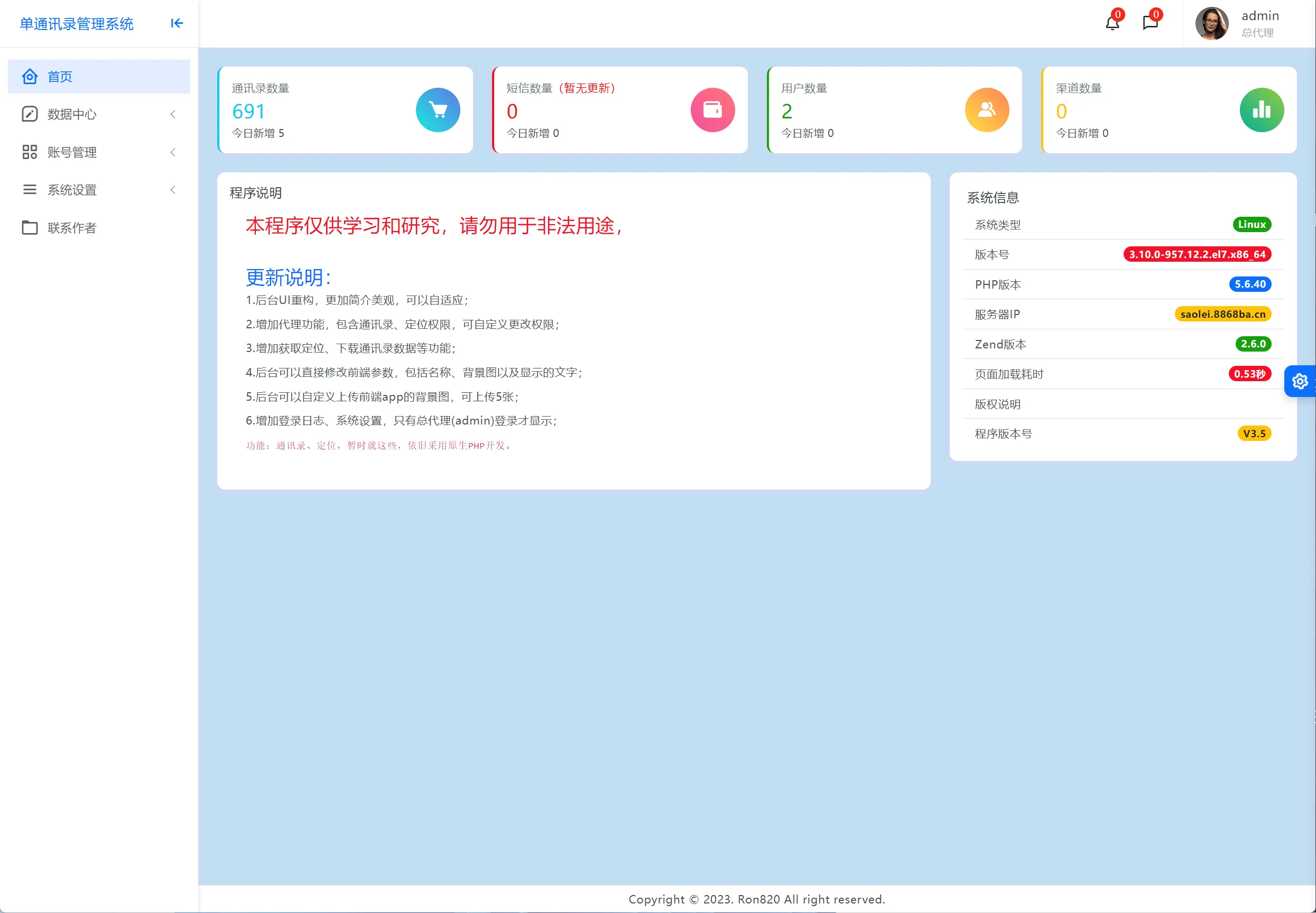The height and width of the screenshot is (913, 1316).
Task: Click the admin username text
Action: coord(1260,16)
